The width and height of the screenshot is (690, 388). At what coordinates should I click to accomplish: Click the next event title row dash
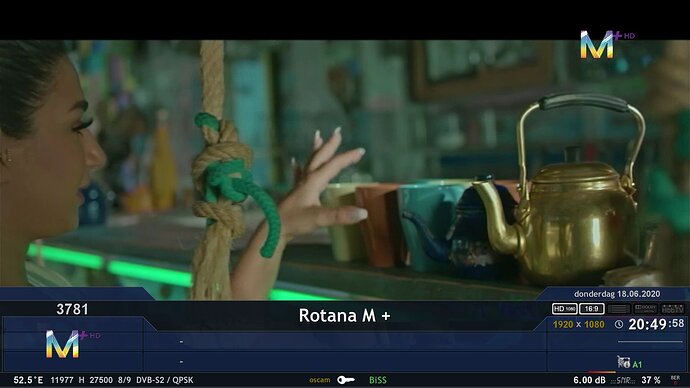pos(181,362)
